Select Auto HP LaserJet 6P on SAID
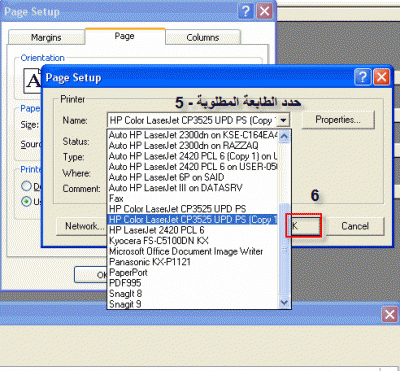400x371 pixels. [x=193, y=177]
